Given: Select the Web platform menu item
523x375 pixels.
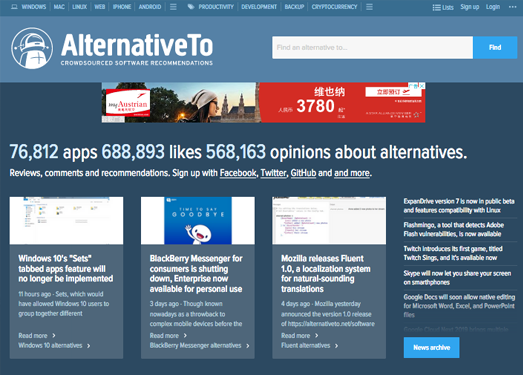Looking at the screenshot, I should [x=99, y=7].
